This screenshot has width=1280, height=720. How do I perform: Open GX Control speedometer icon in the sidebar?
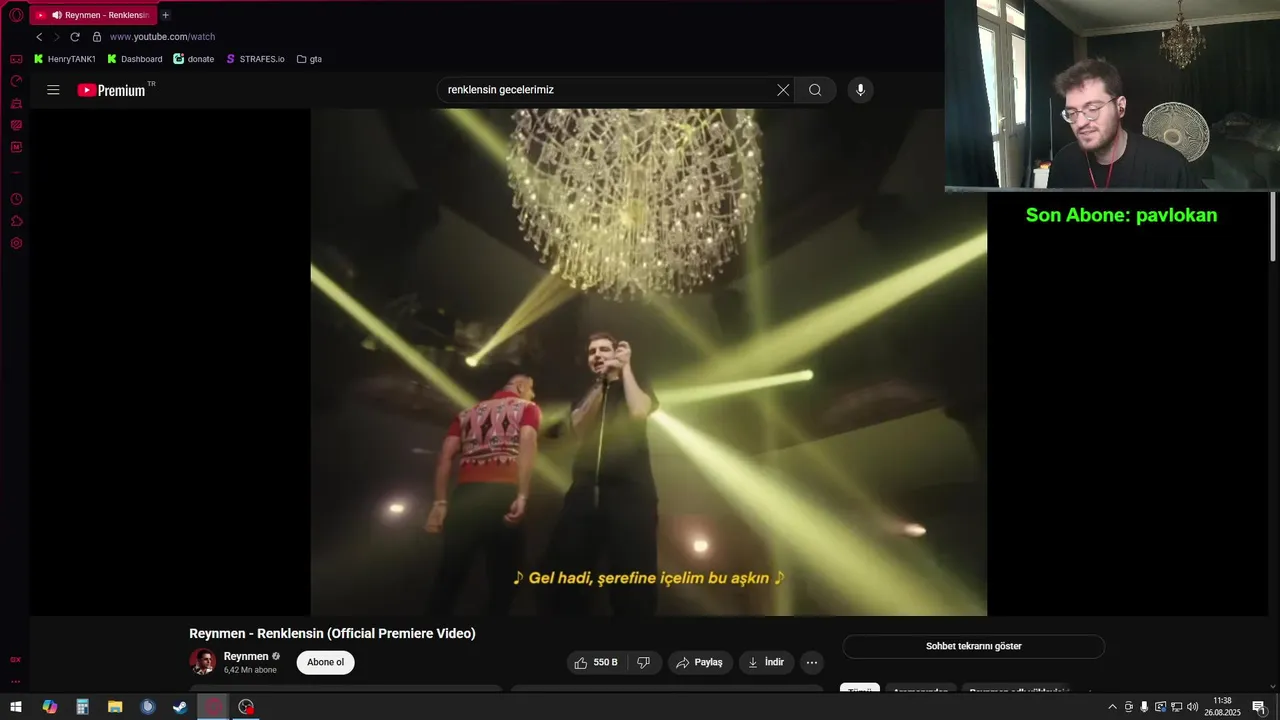[16, 81]
